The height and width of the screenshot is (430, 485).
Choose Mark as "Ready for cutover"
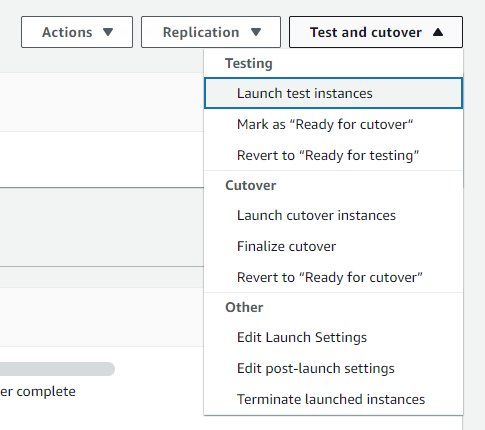click(x=333, y=124)
